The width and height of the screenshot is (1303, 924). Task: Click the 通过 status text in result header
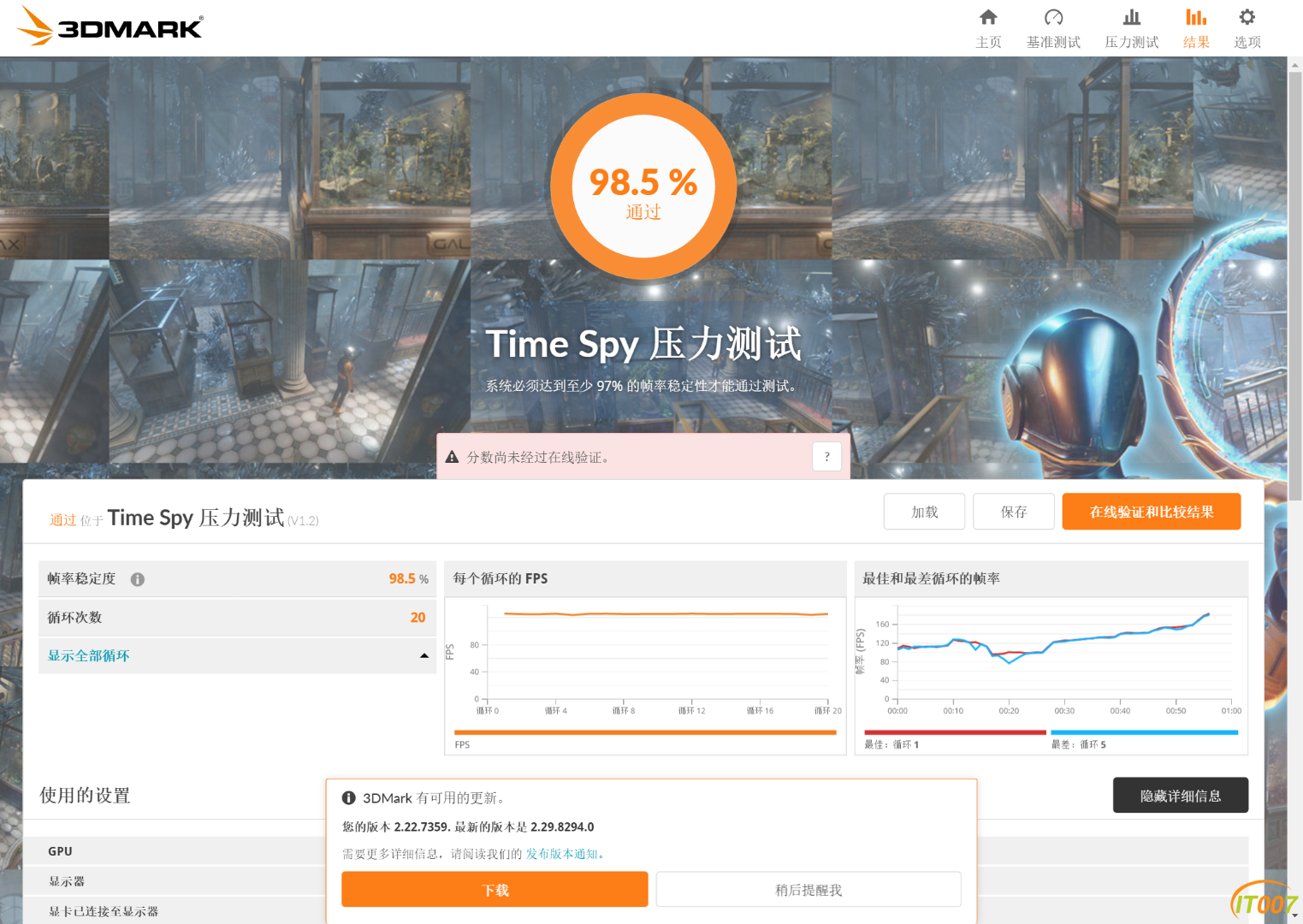pyautogui.click(x=62, y=520)
